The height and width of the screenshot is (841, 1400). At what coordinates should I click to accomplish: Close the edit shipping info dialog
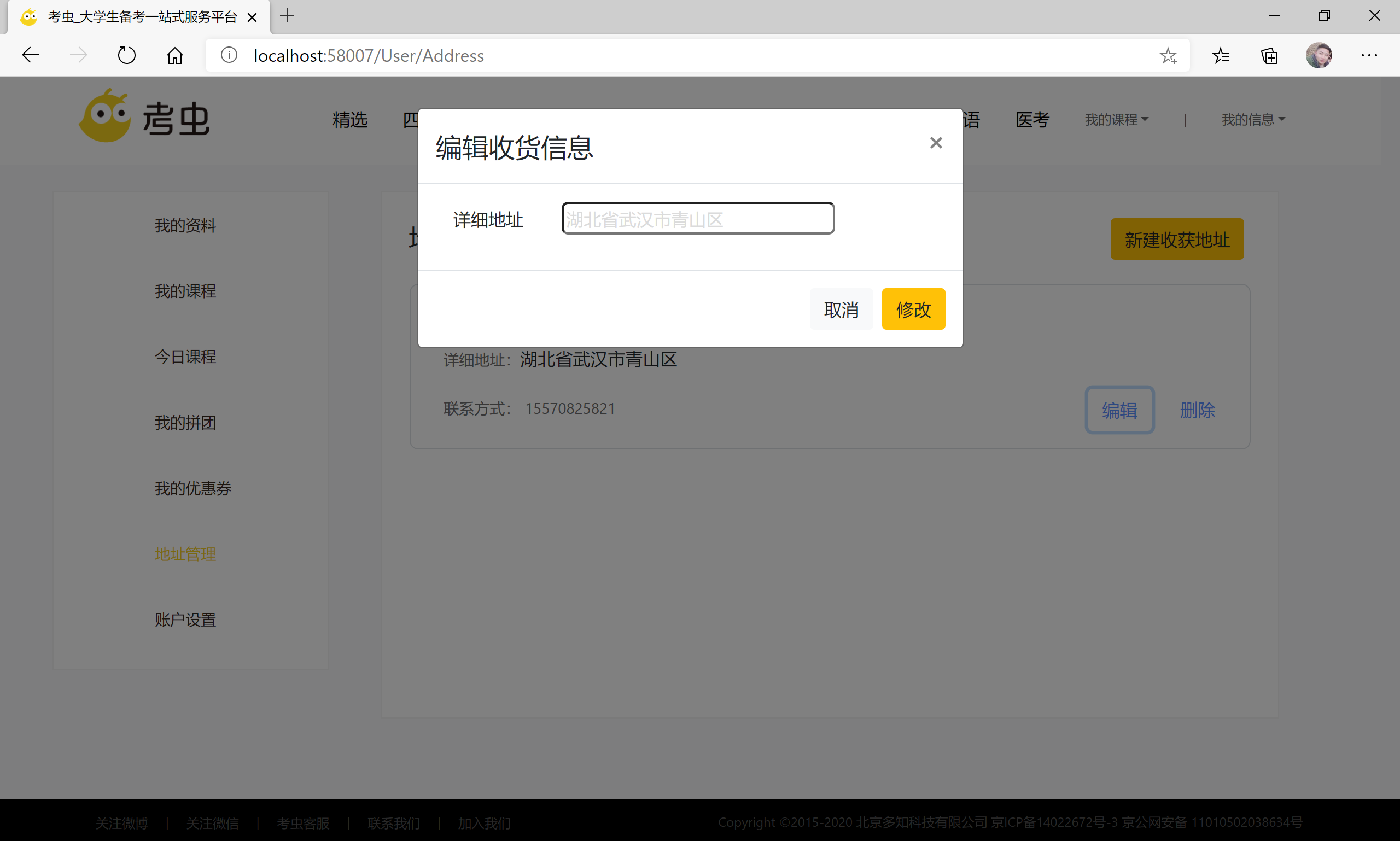936,143
